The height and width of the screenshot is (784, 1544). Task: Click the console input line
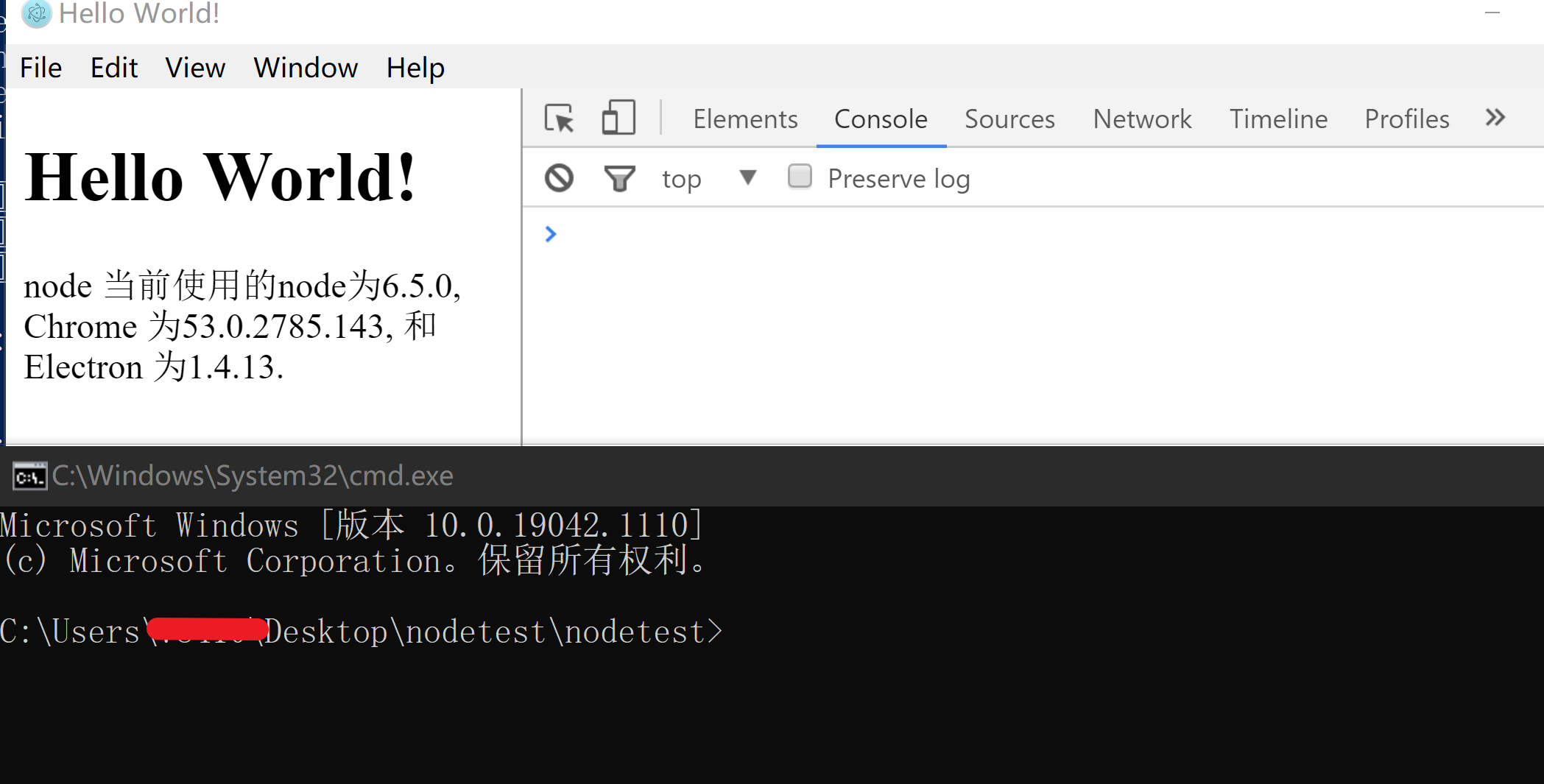pyautogui.click(x=1031, y=234)
